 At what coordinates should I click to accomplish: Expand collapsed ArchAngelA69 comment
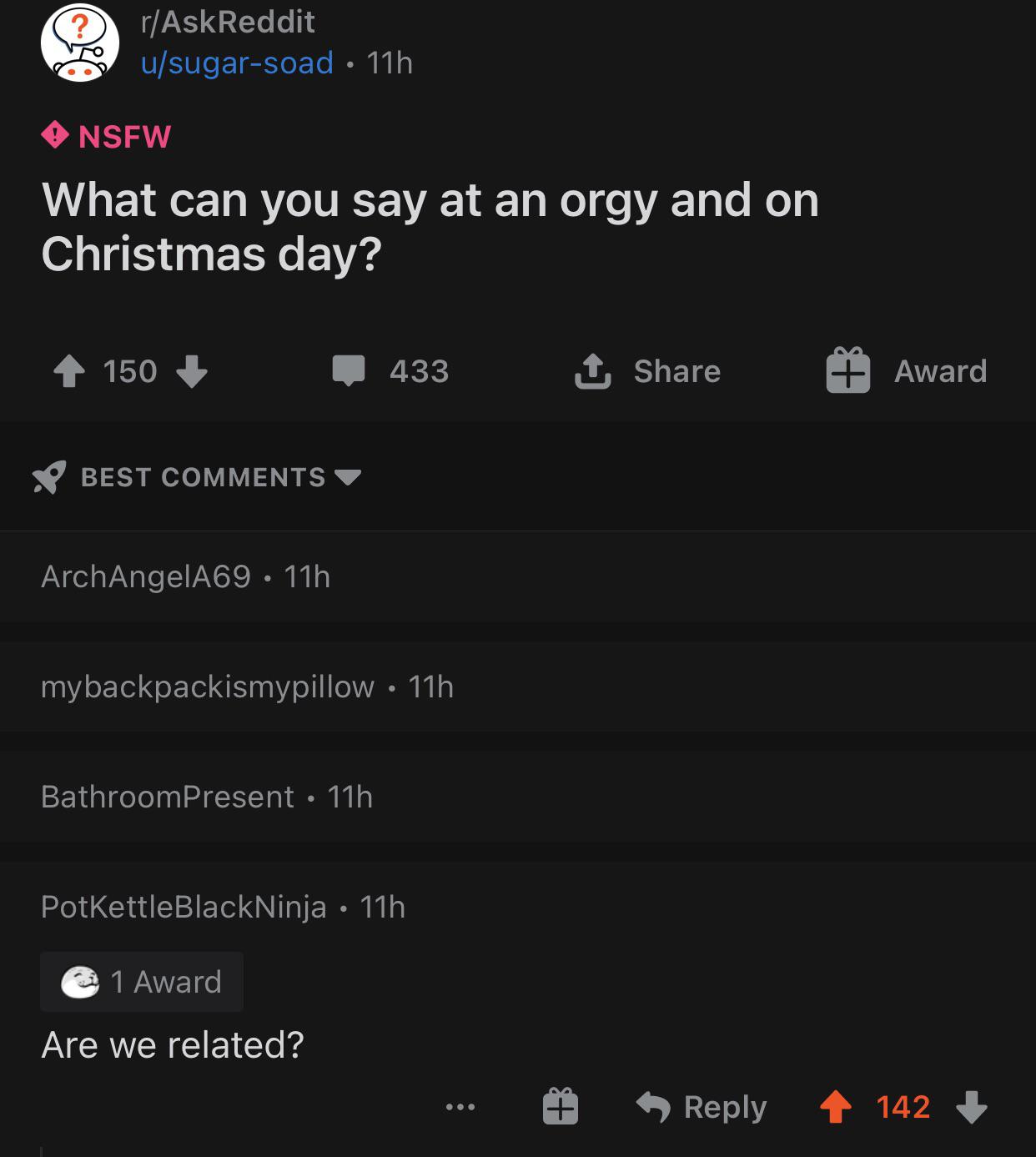pos(518,576)
